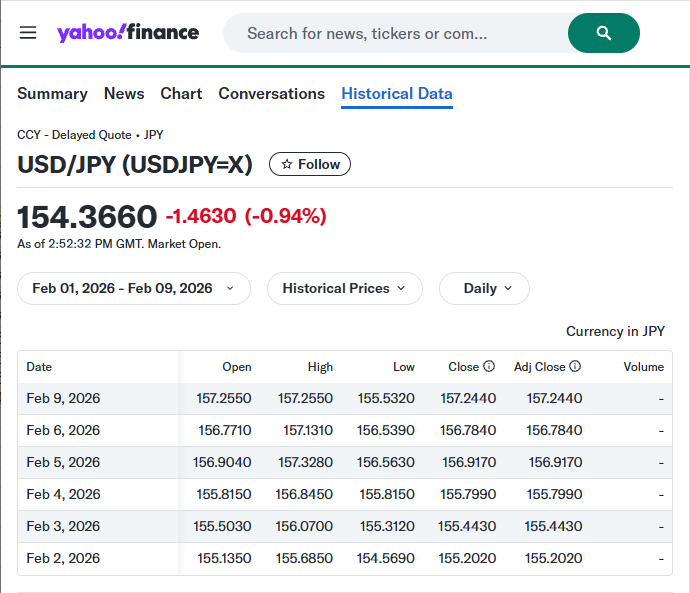Open the Summary tab

coord(52,94)
